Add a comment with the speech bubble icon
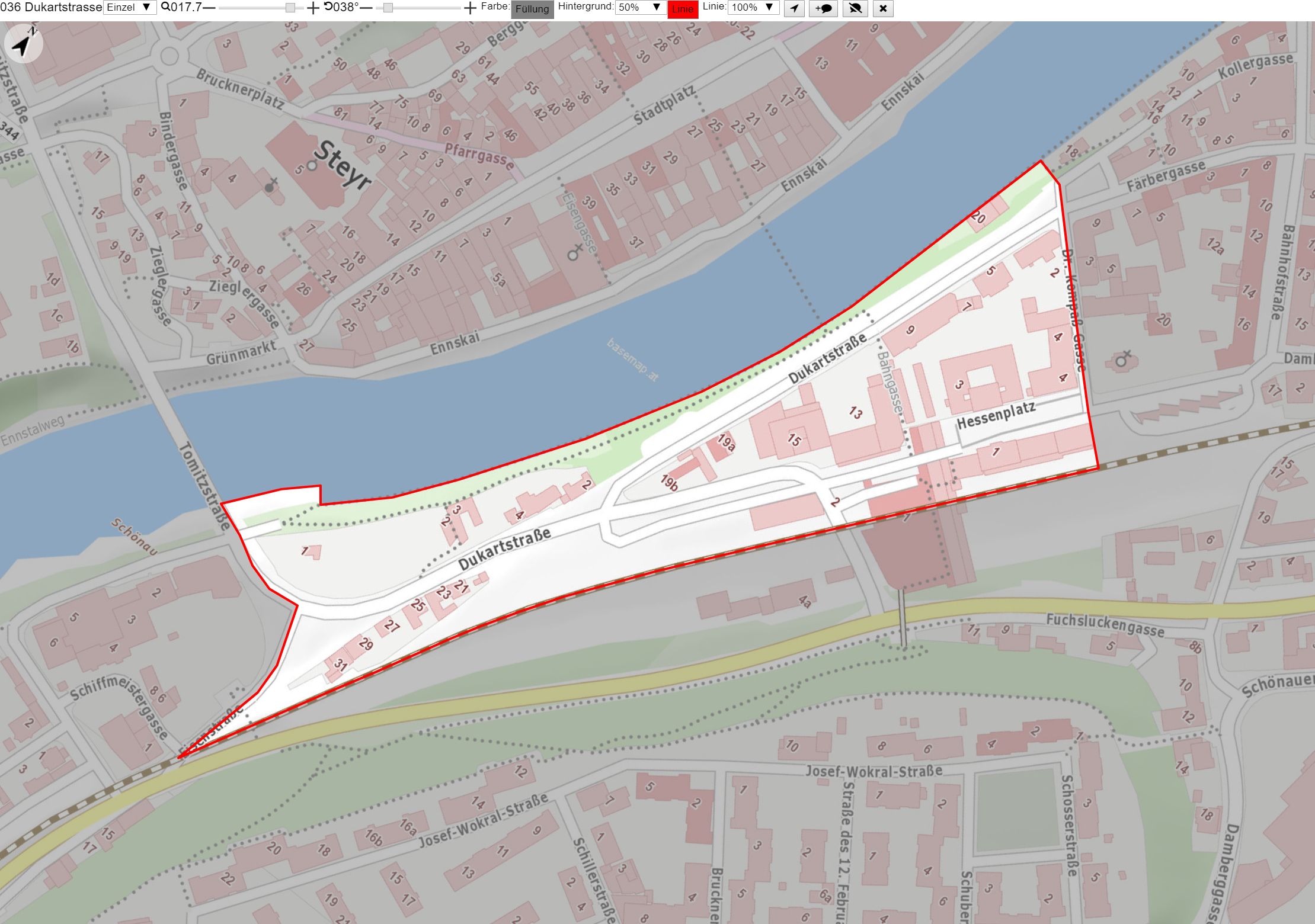Screen dimensions: 1315x924 point(823,8)
